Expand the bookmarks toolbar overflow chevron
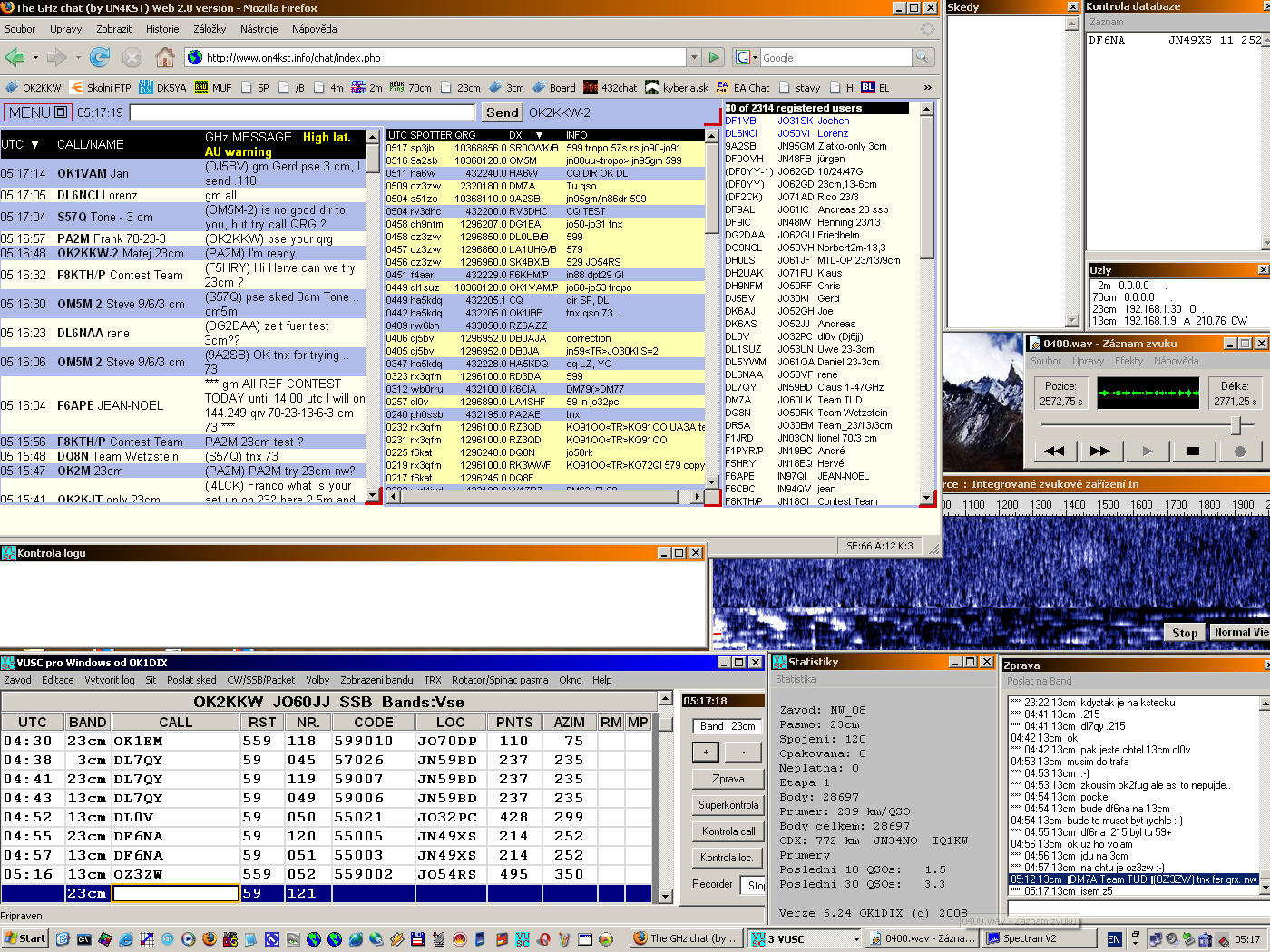Viewport: 1270px width, 952px height. tap(927, 88)
